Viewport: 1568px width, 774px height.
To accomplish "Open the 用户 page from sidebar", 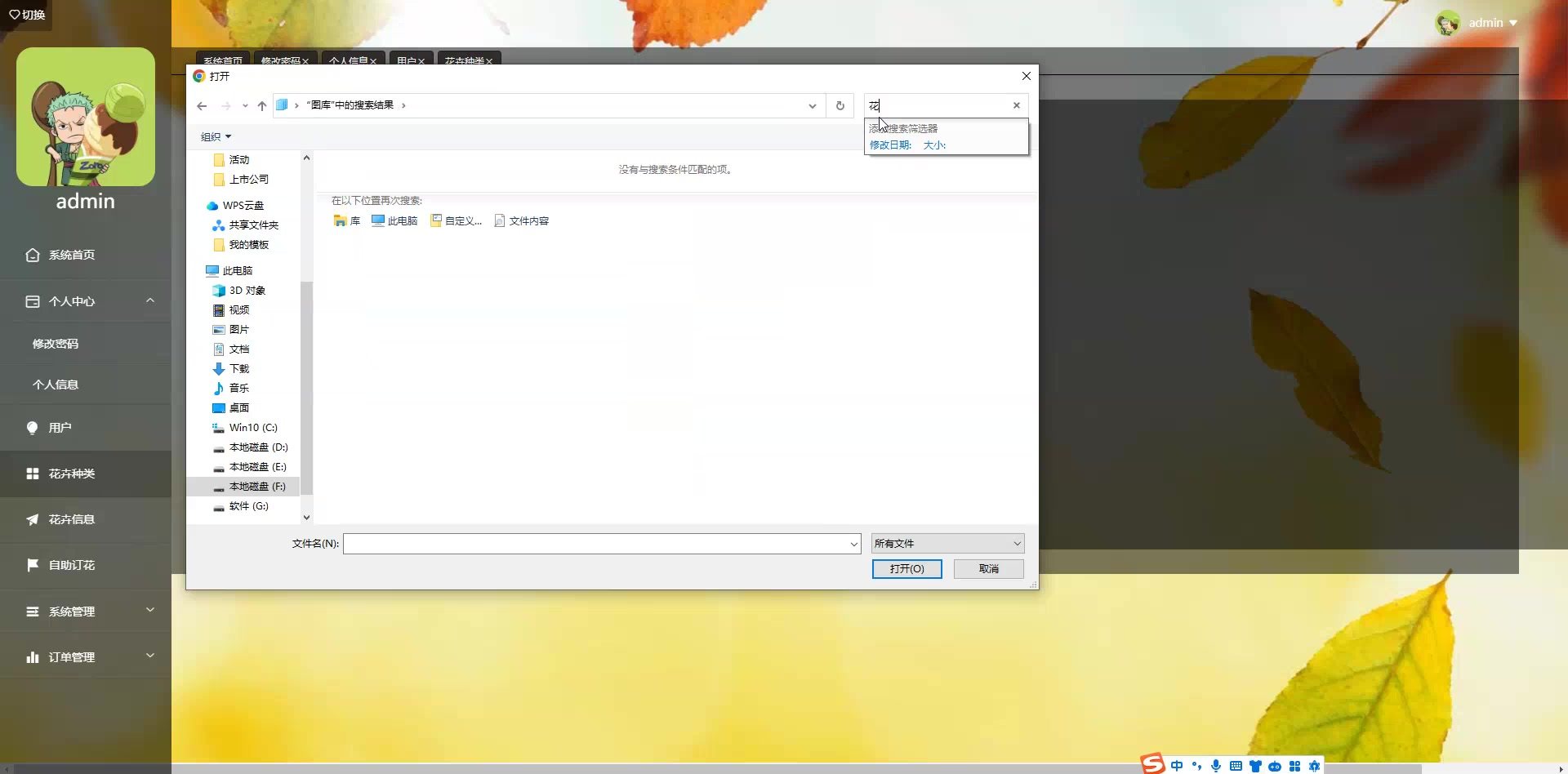I will coord(86,428).
